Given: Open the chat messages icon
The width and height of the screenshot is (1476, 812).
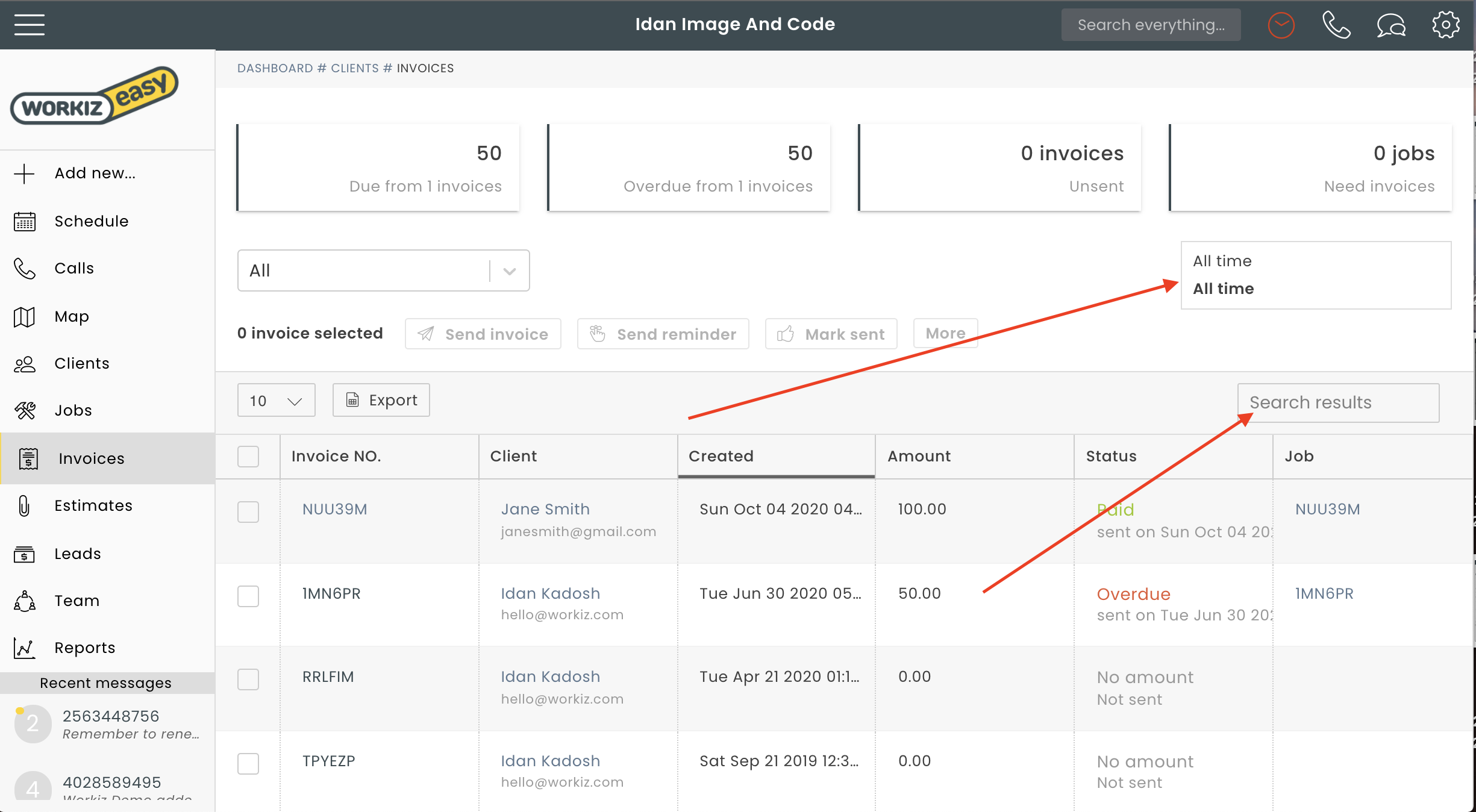Looking at the screenshot, I should (x=1390, y=25).
